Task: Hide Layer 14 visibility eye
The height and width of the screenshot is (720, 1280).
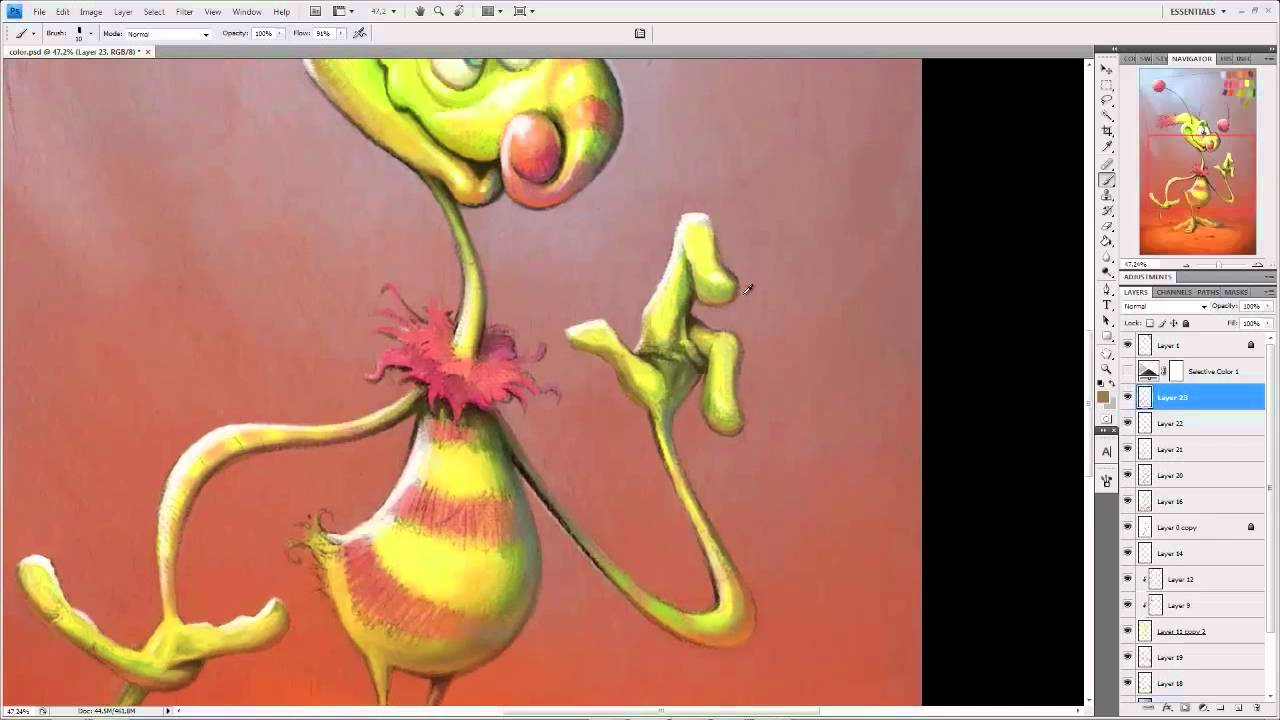Action: [1128, 553]
